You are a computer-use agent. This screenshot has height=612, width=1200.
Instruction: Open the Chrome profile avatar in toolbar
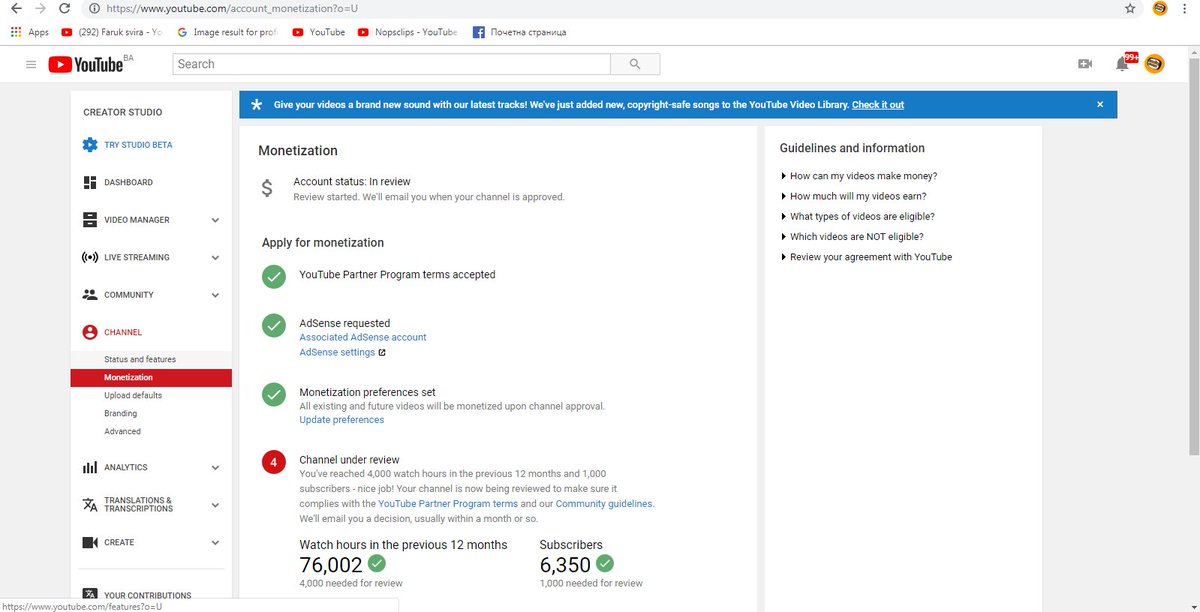tap(1160, 8)
